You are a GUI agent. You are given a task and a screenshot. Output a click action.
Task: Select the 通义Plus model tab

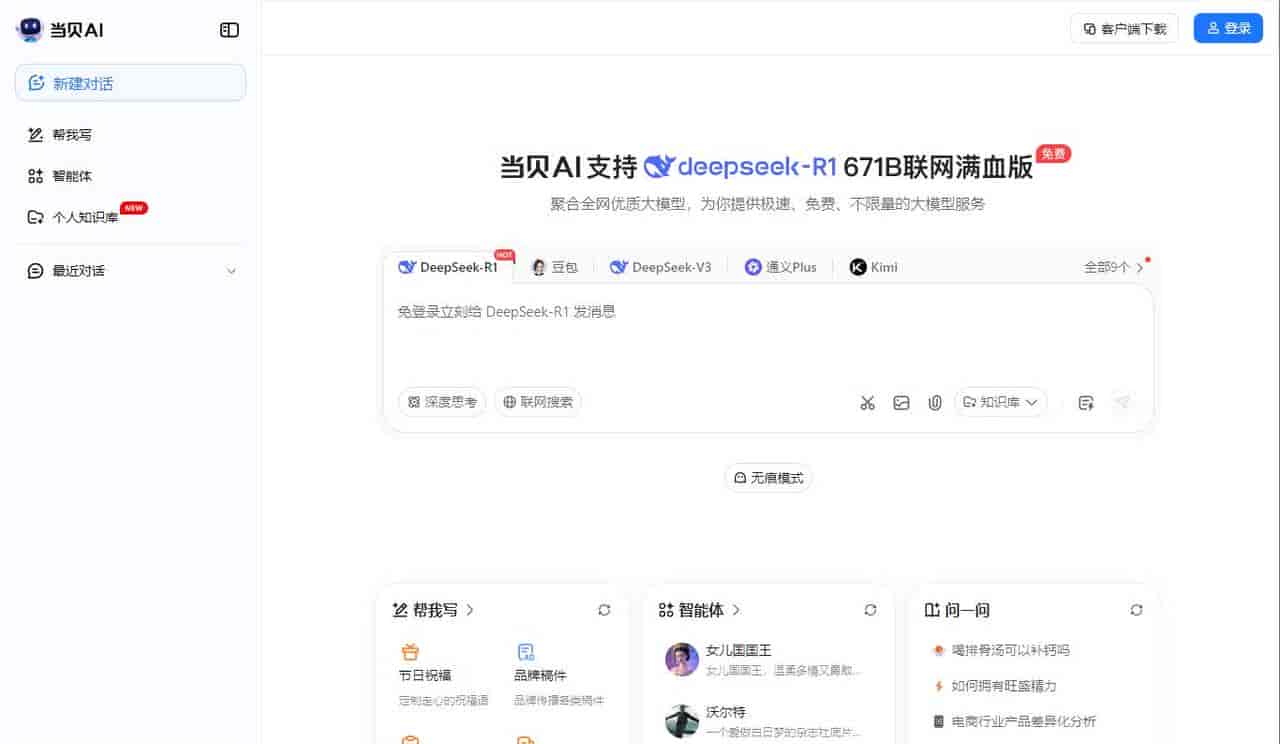tap(780, 267)
